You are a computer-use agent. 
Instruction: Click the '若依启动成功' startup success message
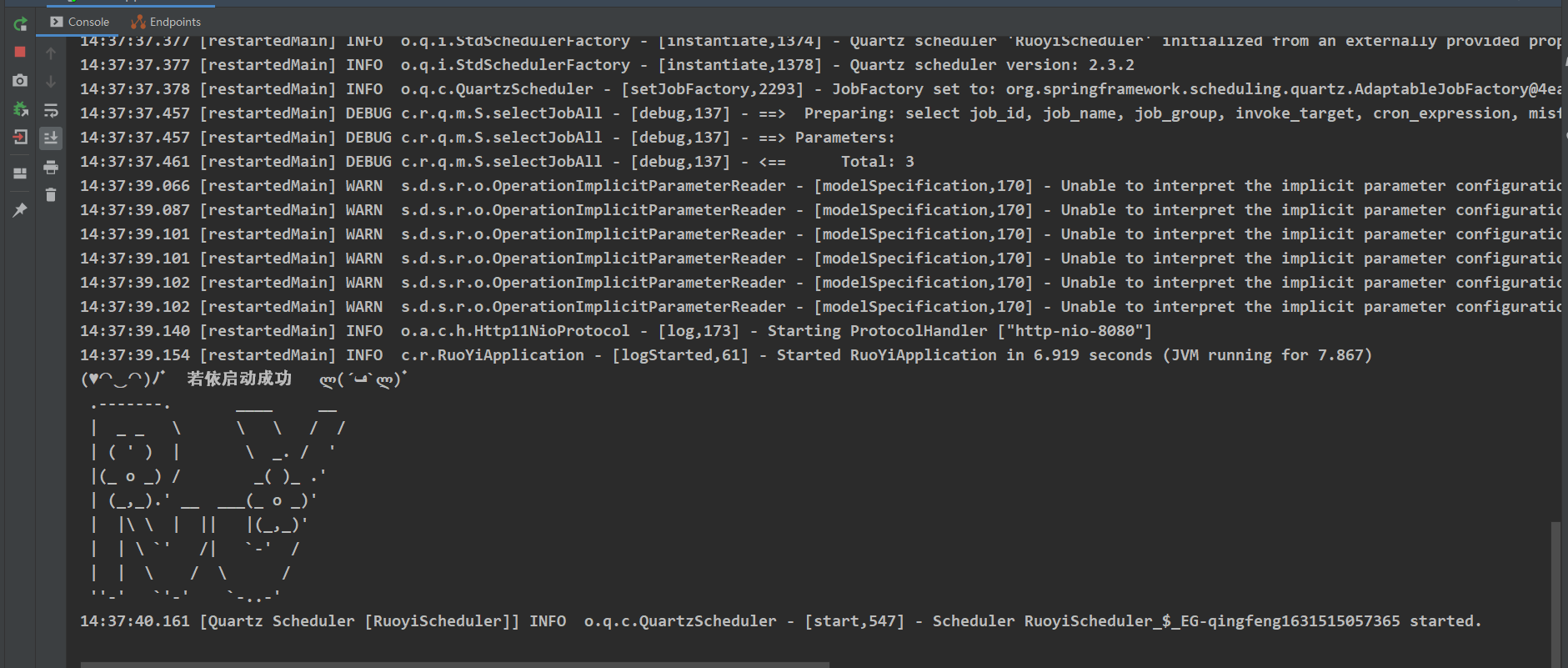pyautogui.click(x=239, y=379)
